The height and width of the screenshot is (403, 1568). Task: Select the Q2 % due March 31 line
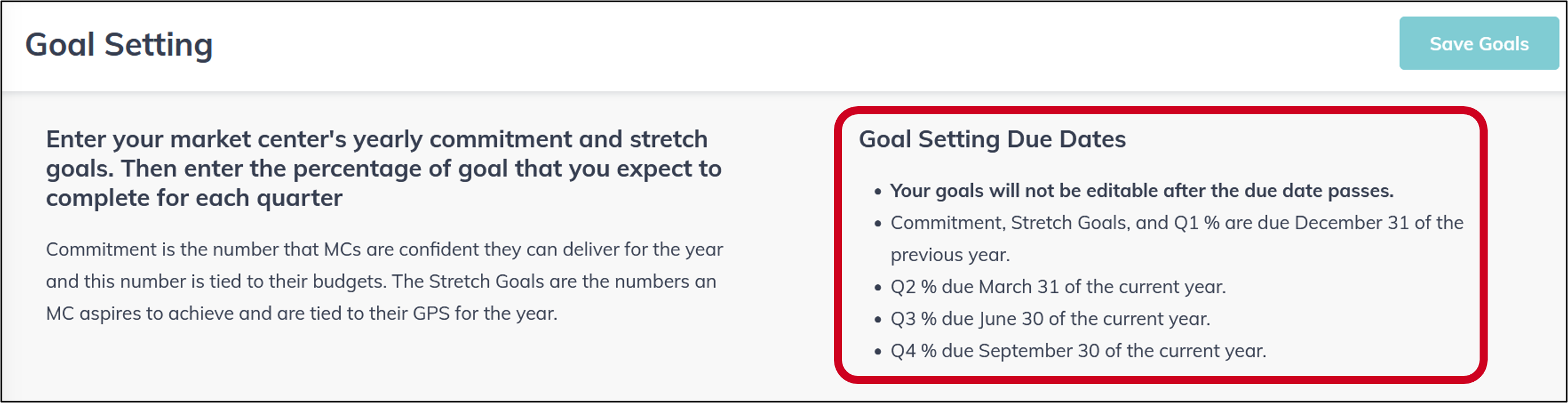pyautogui.click(x=1058, y=286)
